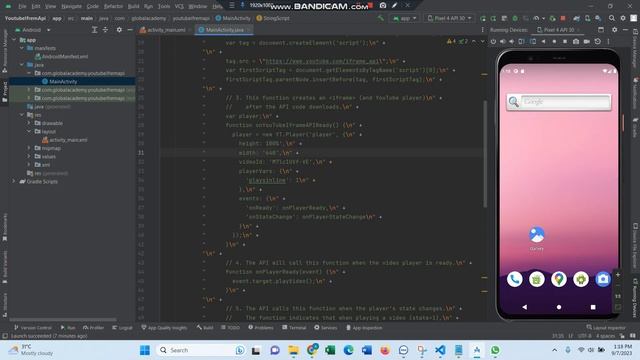Open the Version Control tool window
This screenshot has width=640, height=360.
coord(33,328)
